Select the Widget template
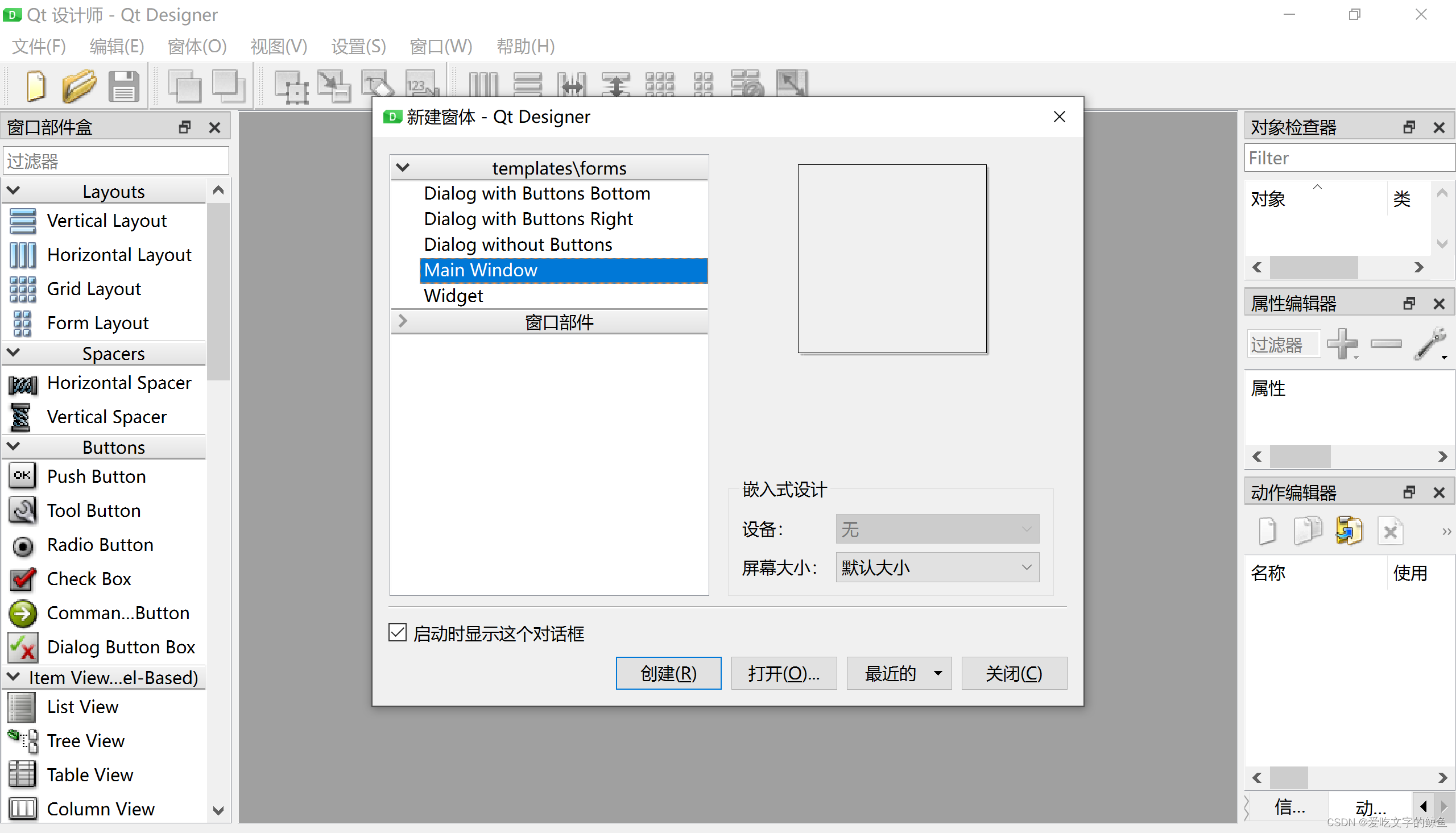Viewport: 1456px width, 833px height. tap(453, 296)
